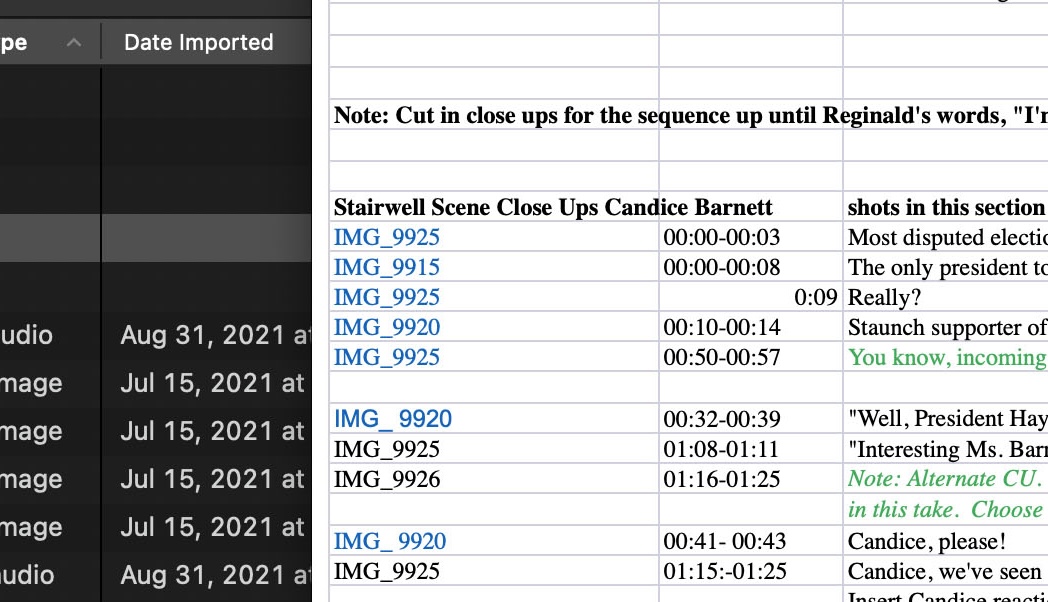1048x602 pixels.
Task: Select the green "You know, incoming" cell
Action: click(x=945, y=358)
